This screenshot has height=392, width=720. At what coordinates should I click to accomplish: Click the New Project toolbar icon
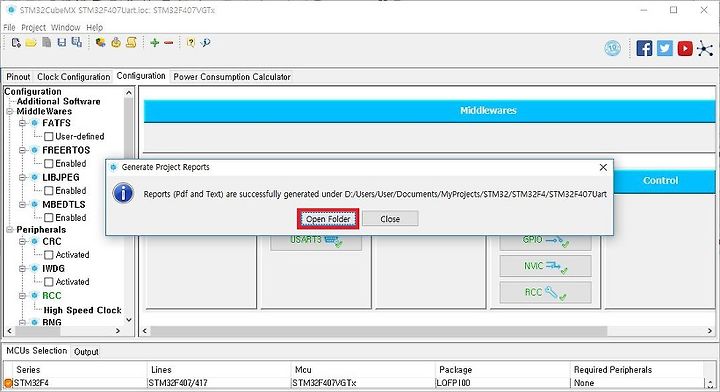16,43
